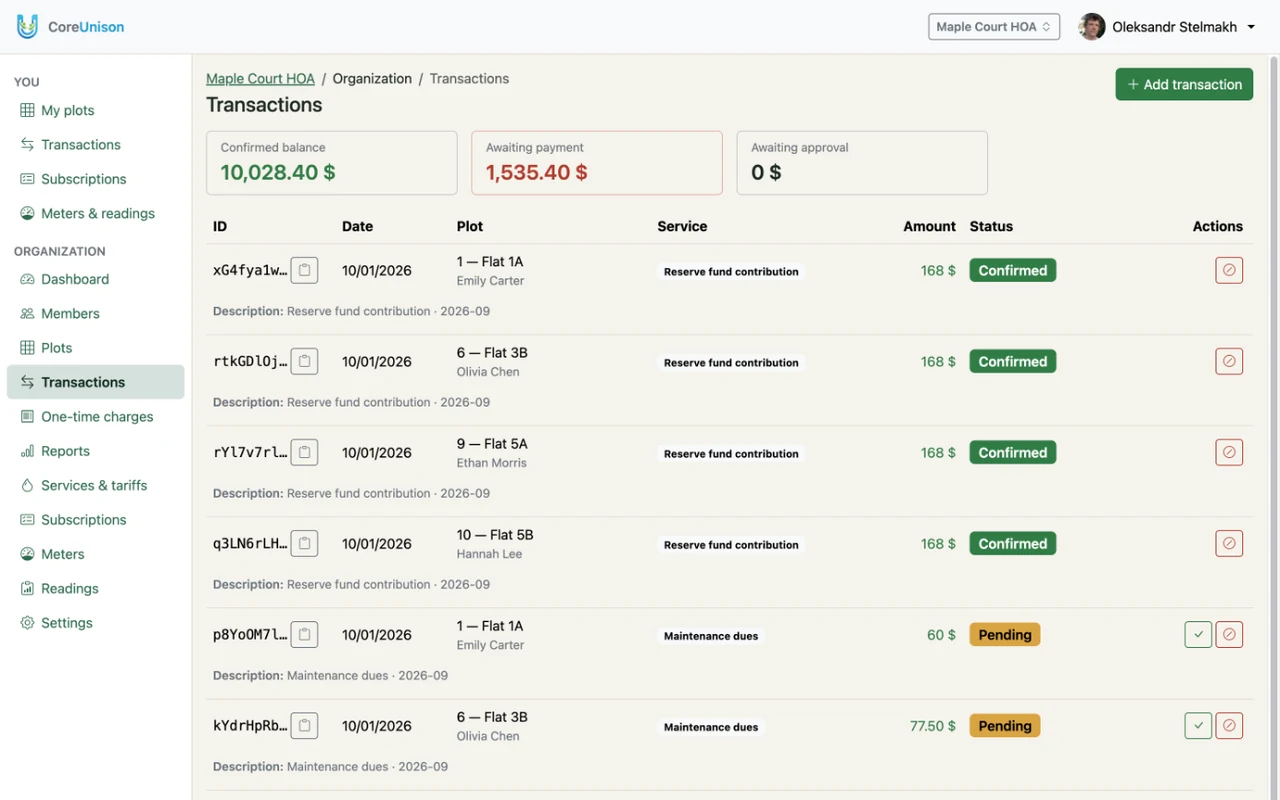The width and height of the screenshot is (1280, 800).
Task: Click the Confirmed balance card
Action: (331, 162)
